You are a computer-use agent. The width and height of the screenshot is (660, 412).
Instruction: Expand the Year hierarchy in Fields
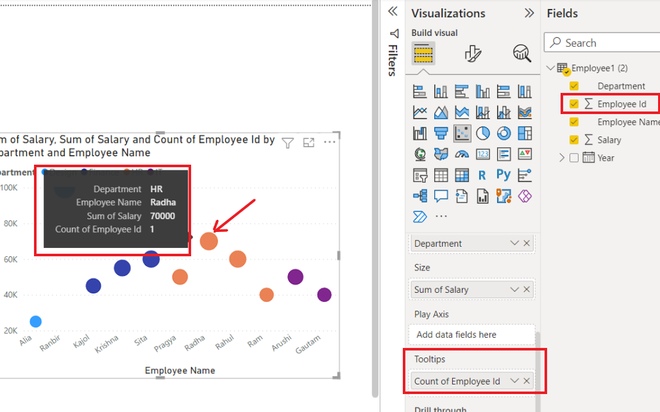(x=562, y=158)
